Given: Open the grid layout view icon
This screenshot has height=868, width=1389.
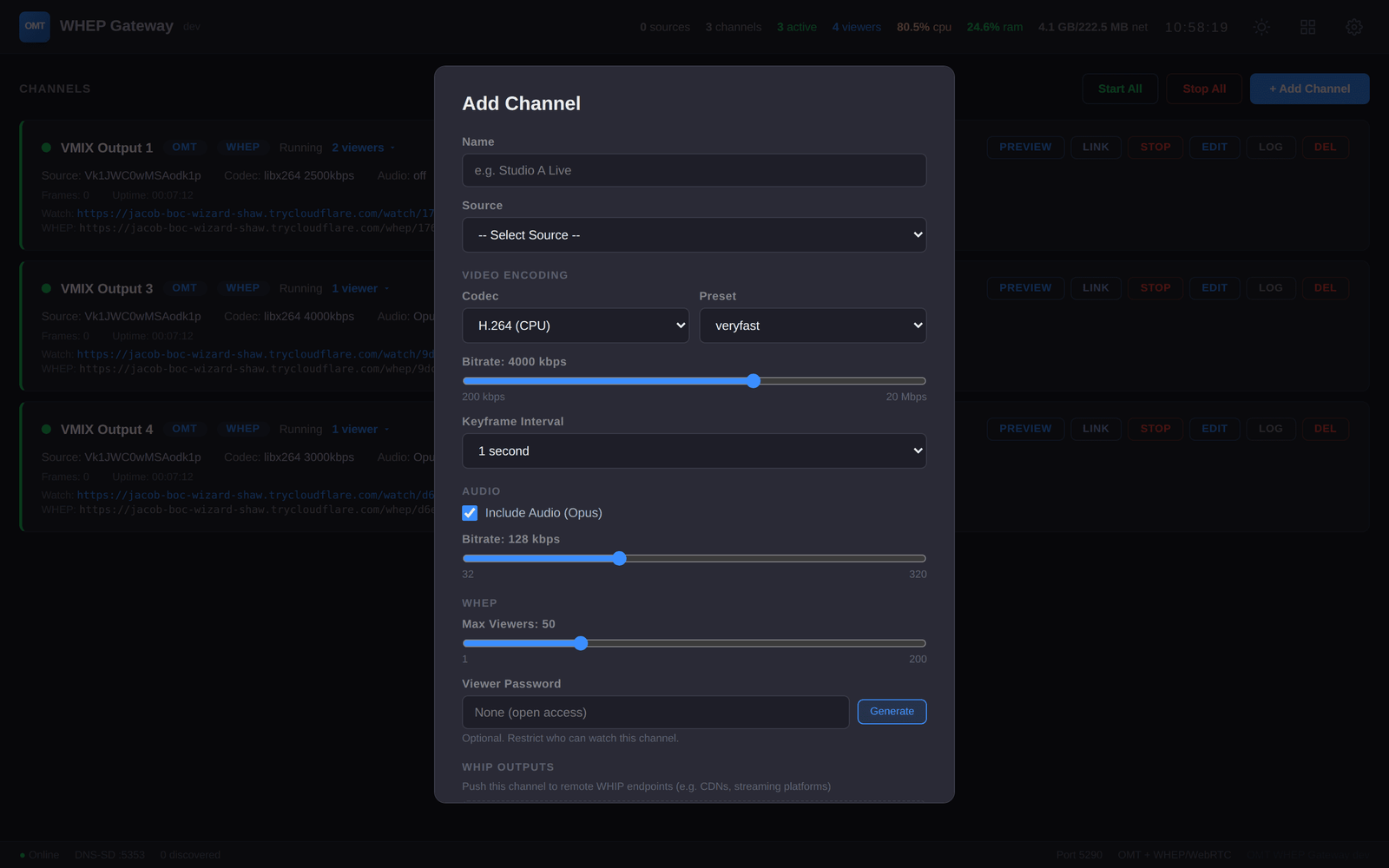Looking at the screenshot, I should 1307,27.
